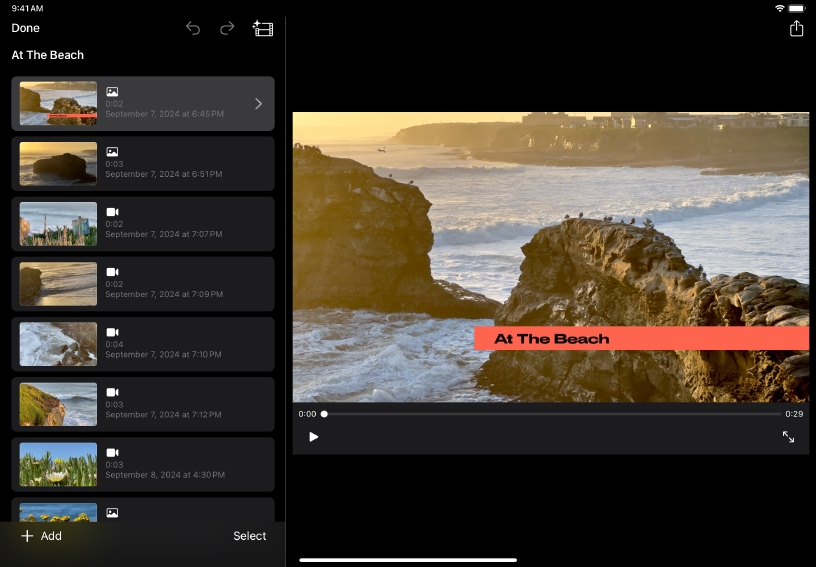Select the 7:10 PM waves video clip
Screen dimensions: 816x567
(143, 344)
